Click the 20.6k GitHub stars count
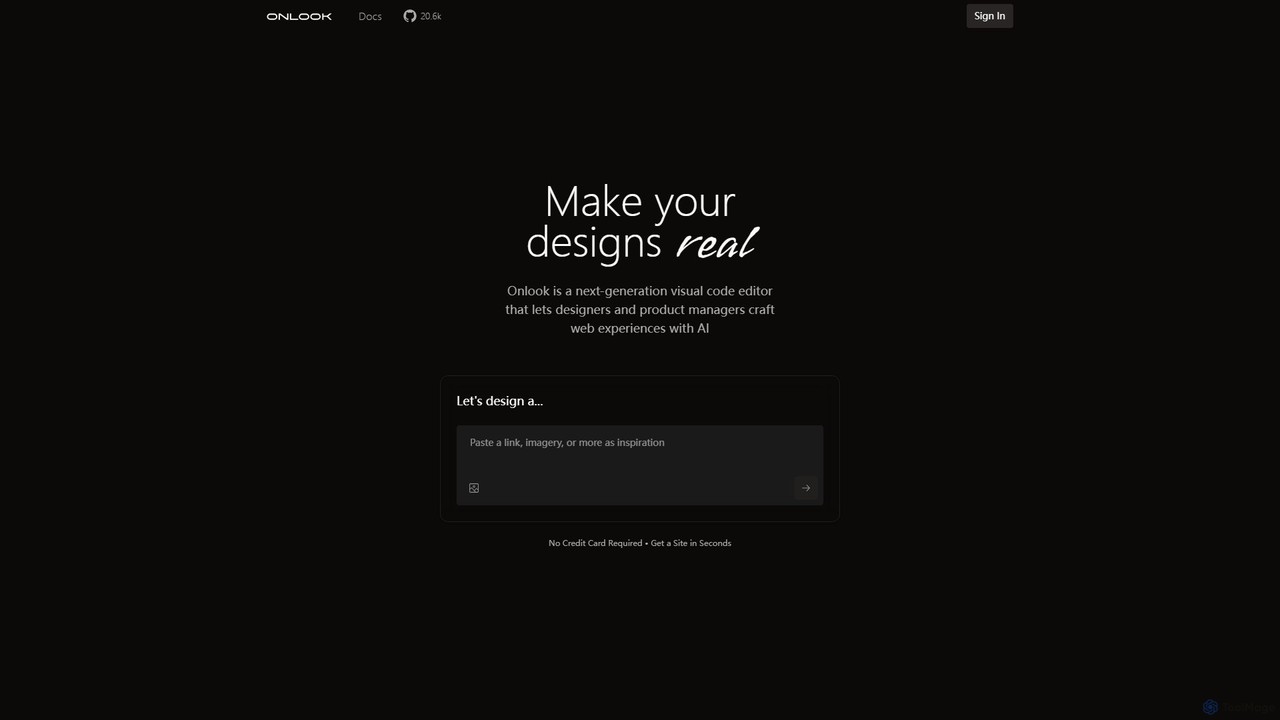 click(x=431, y=16)
